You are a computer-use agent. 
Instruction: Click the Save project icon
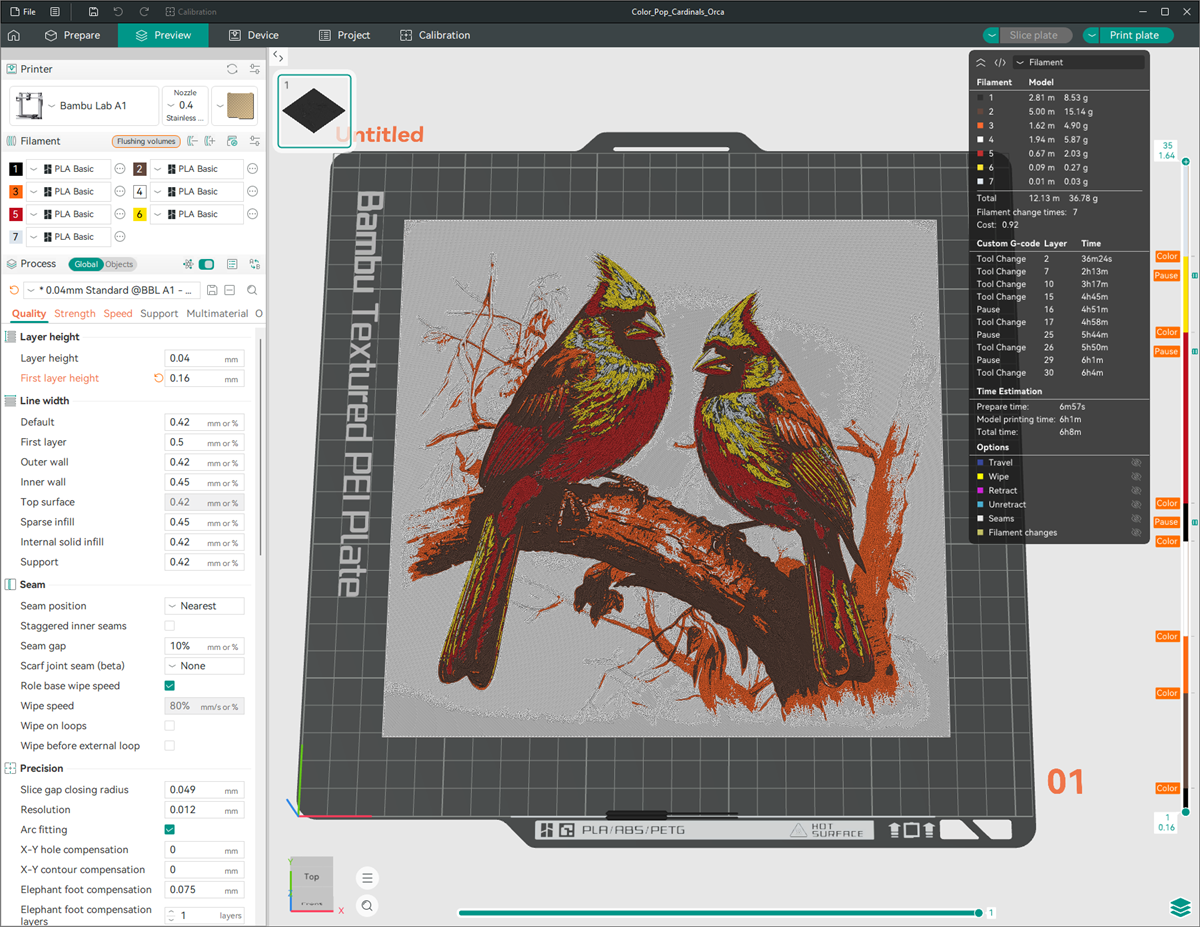click(x=93, y=11)
